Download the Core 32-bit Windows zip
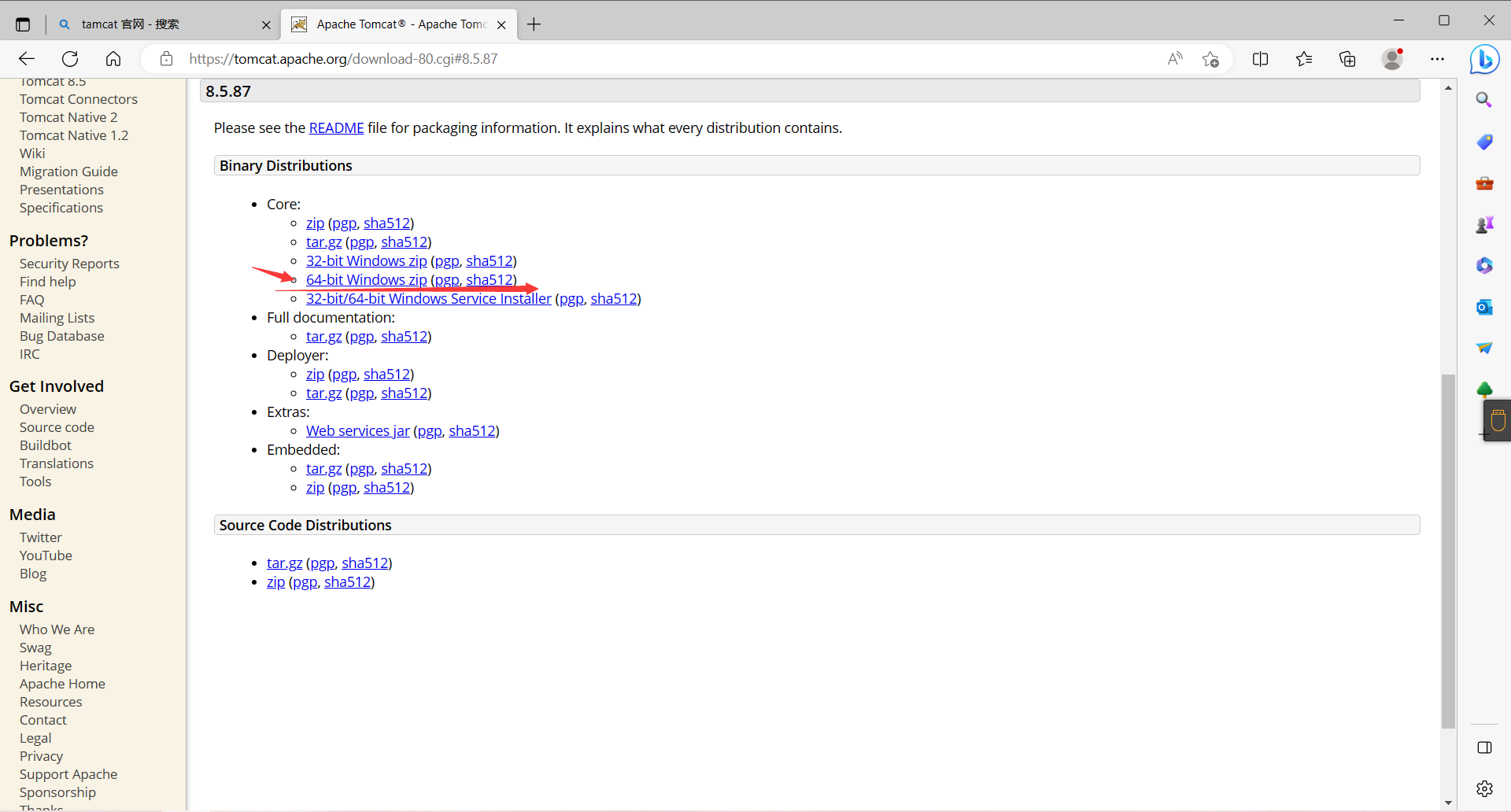 tap(367, 261)
